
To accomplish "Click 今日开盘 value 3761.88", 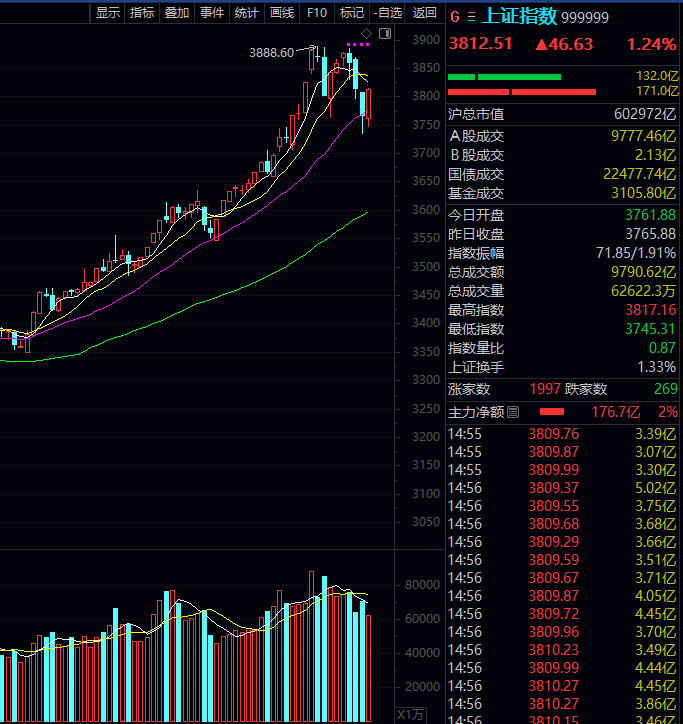I will [650, 215].
